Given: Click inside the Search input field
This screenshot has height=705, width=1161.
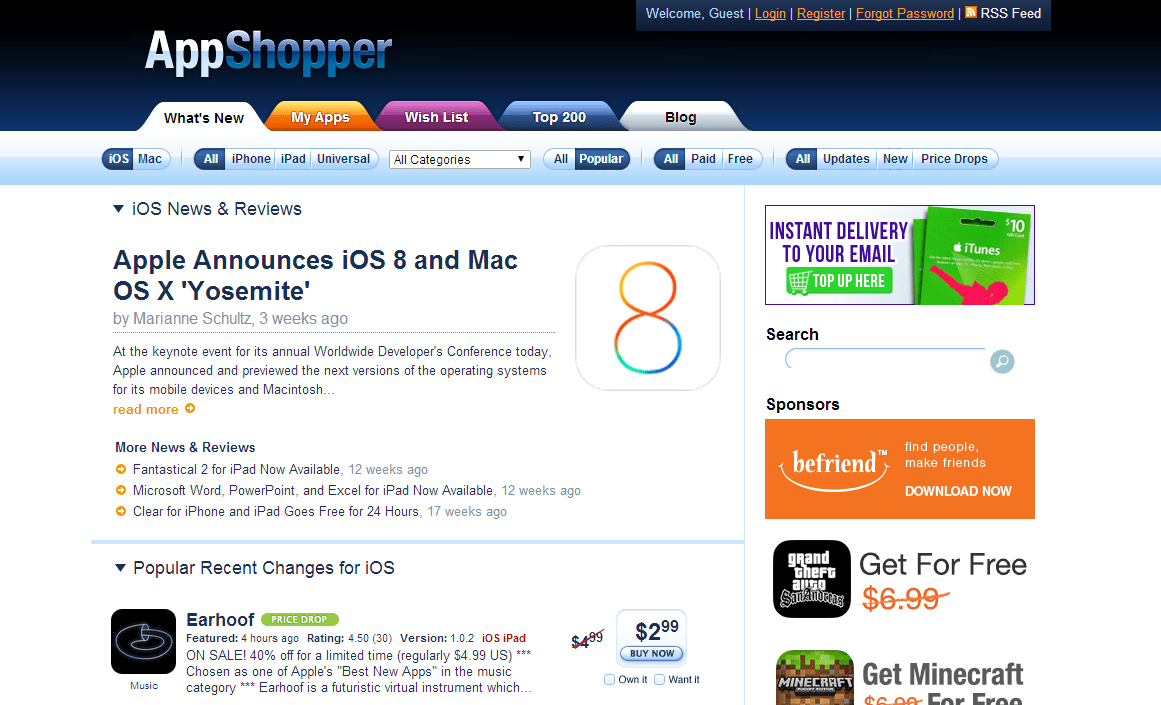Looking at the screenshot, I should coord(886,360).
